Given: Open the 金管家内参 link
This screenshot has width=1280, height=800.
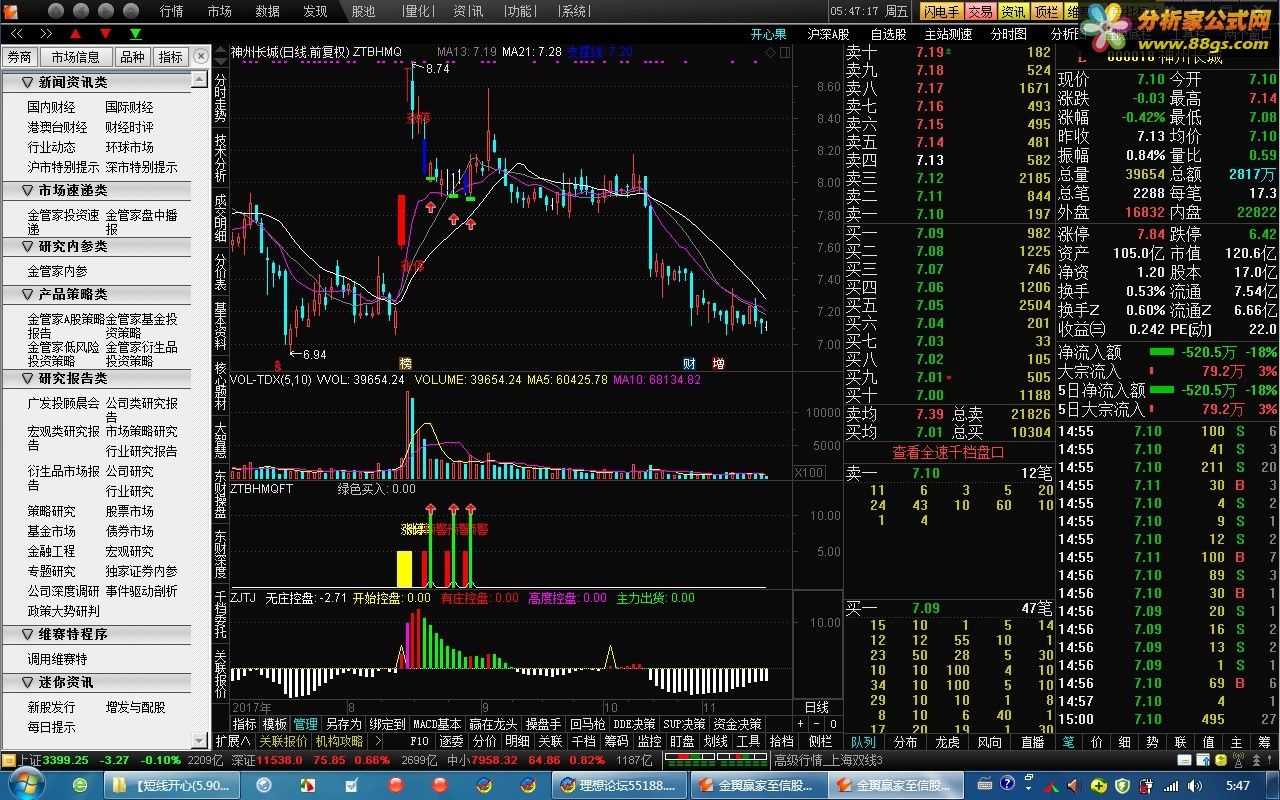Looking at the screenshot, I should tap(58, 271).
